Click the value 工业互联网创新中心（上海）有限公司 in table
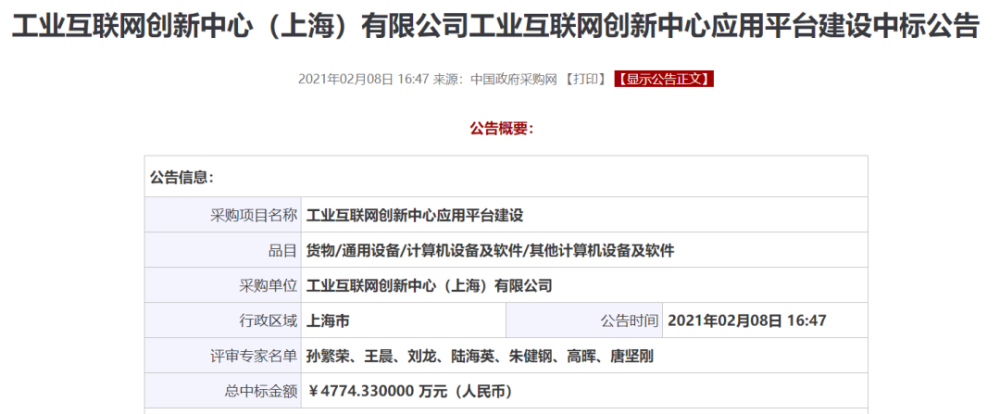Screen dimensions: 1000x414 tap(429, 286)
